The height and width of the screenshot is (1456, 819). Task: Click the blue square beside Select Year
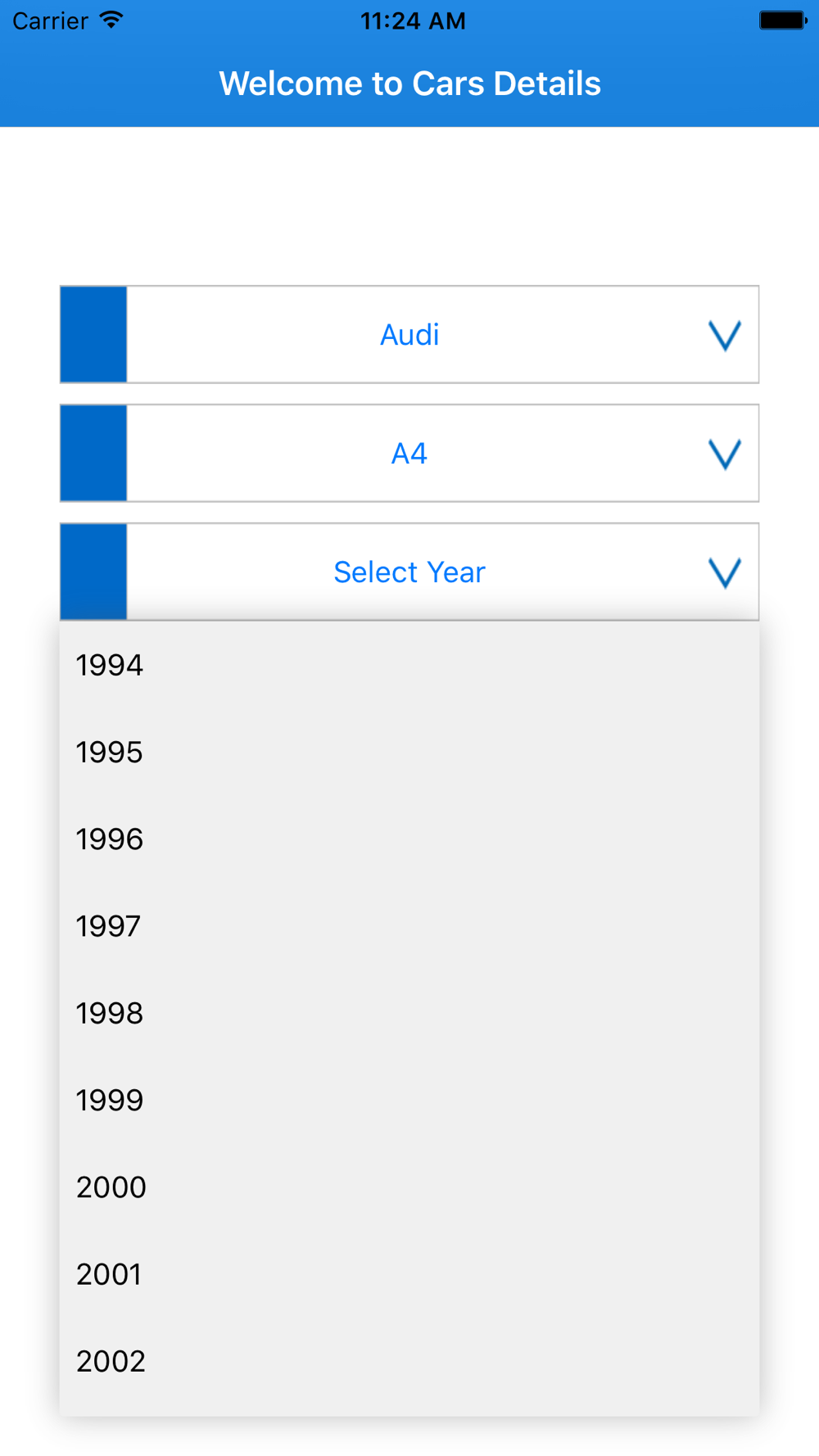tap(93, 572)
